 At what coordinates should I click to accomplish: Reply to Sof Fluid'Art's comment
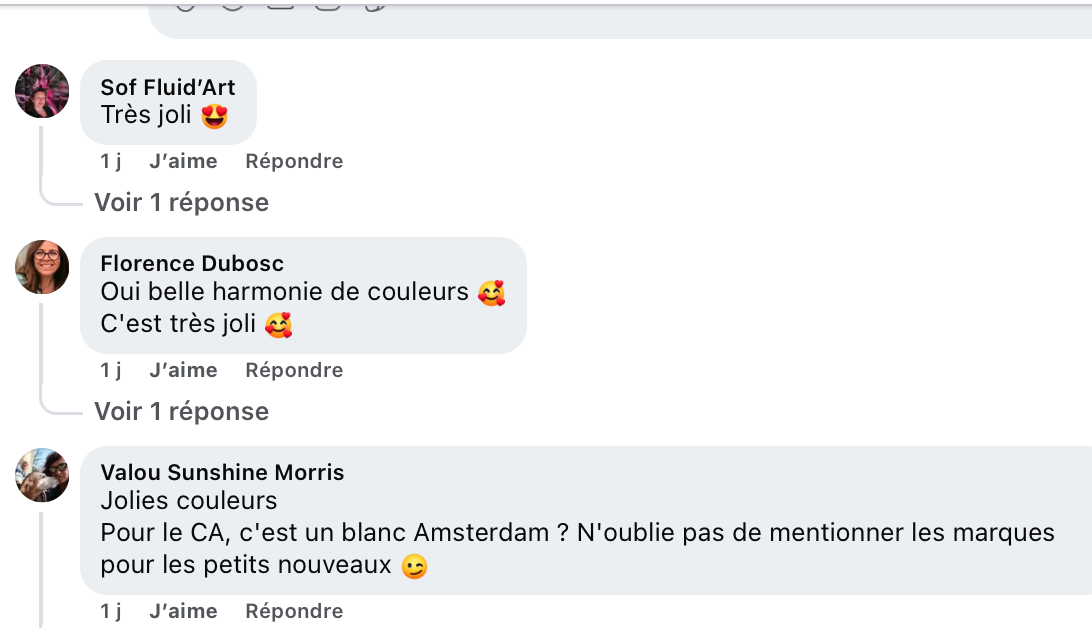tap(294, 161)
